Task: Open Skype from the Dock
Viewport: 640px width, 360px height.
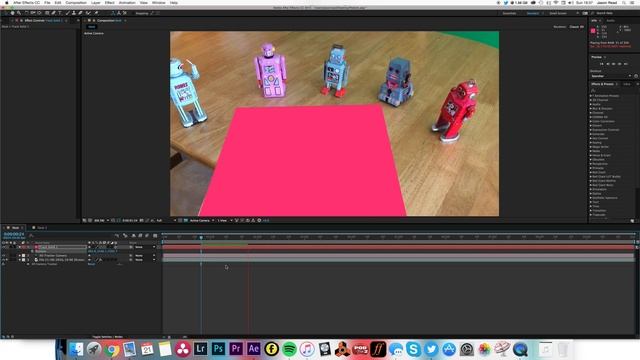Action: 413,349
